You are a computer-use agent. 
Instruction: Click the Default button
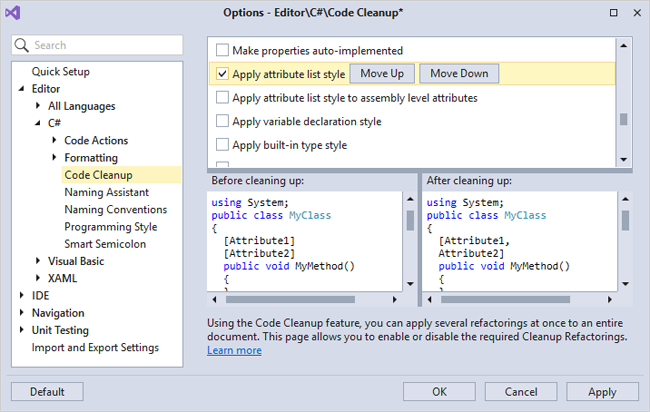coord(46,392)
